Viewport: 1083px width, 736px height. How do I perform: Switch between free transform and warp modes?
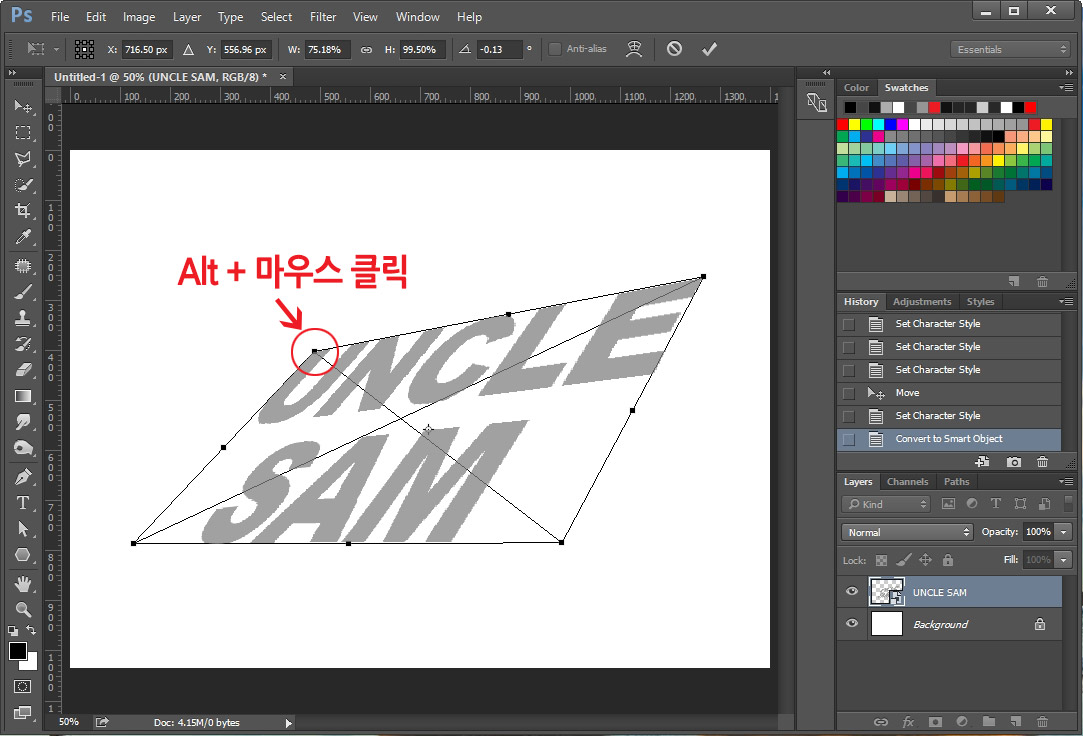pyautogui.click(x=635, y=48)
